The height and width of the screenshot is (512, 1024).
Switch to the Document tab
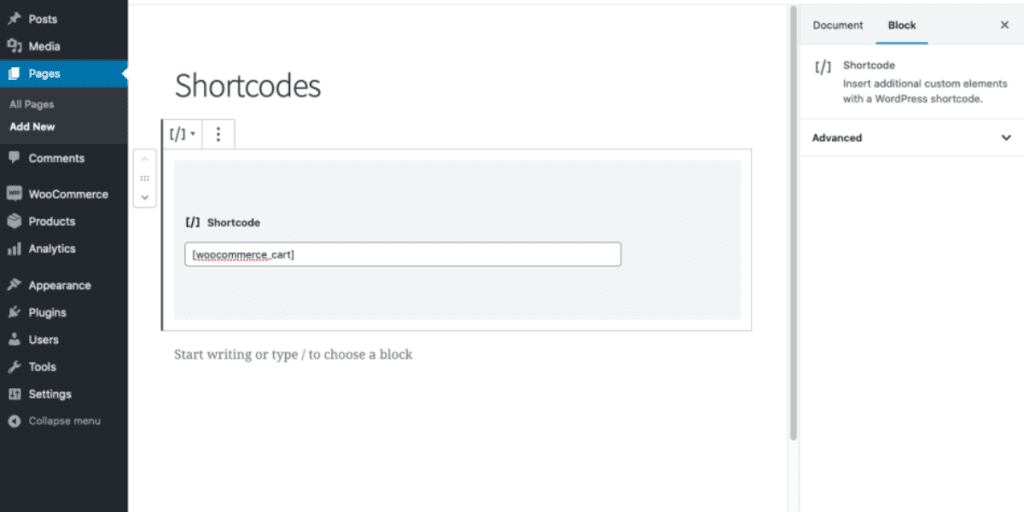coord(837,25)
